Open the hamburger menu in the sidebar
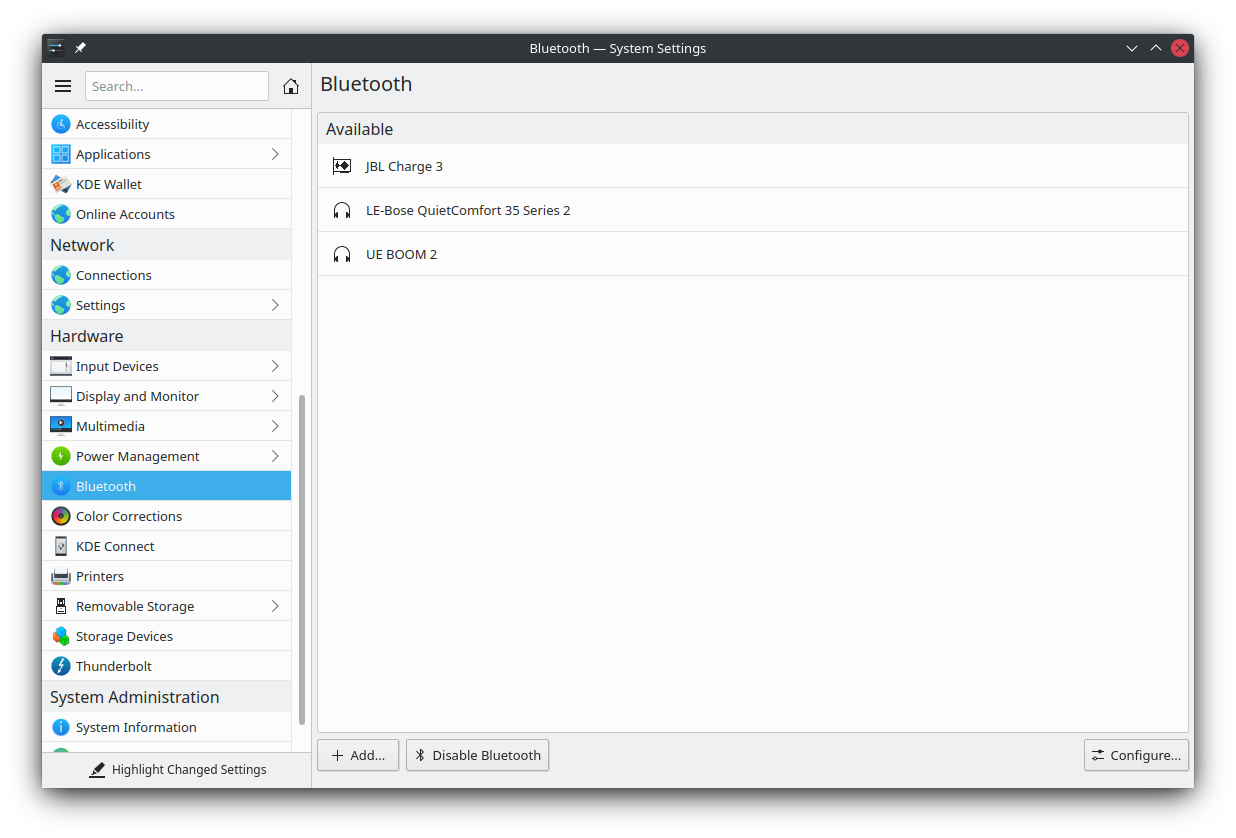The height and width of the screenshot is (838, 1236). tap(63, 86)
